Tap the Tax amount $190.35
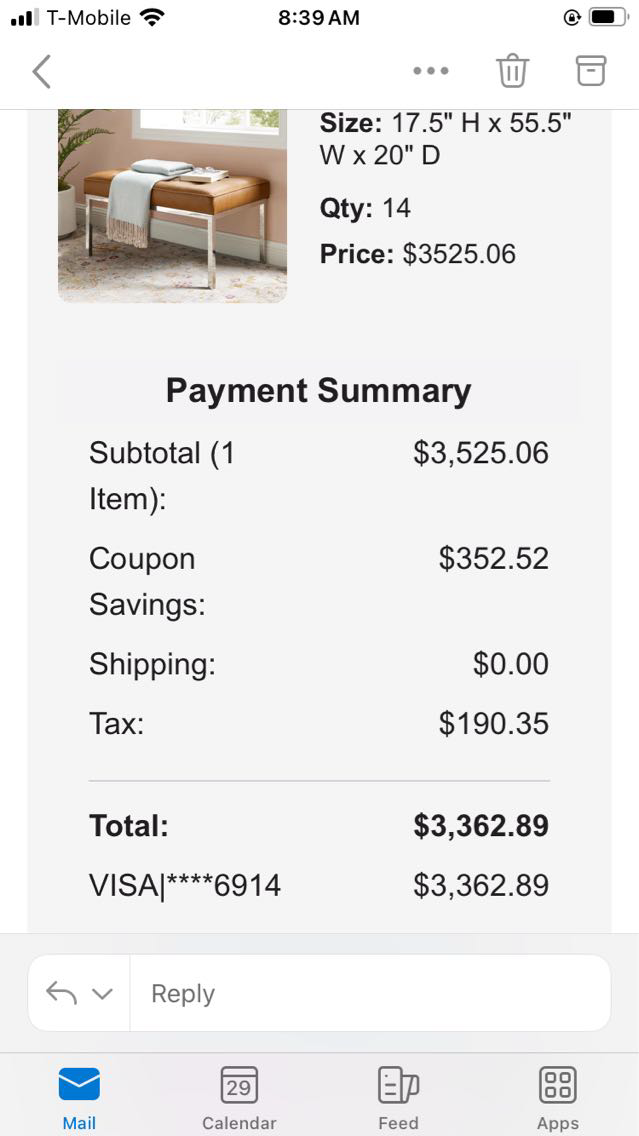Viewport: 639px width, 1136px height. (x=494, y=723)
